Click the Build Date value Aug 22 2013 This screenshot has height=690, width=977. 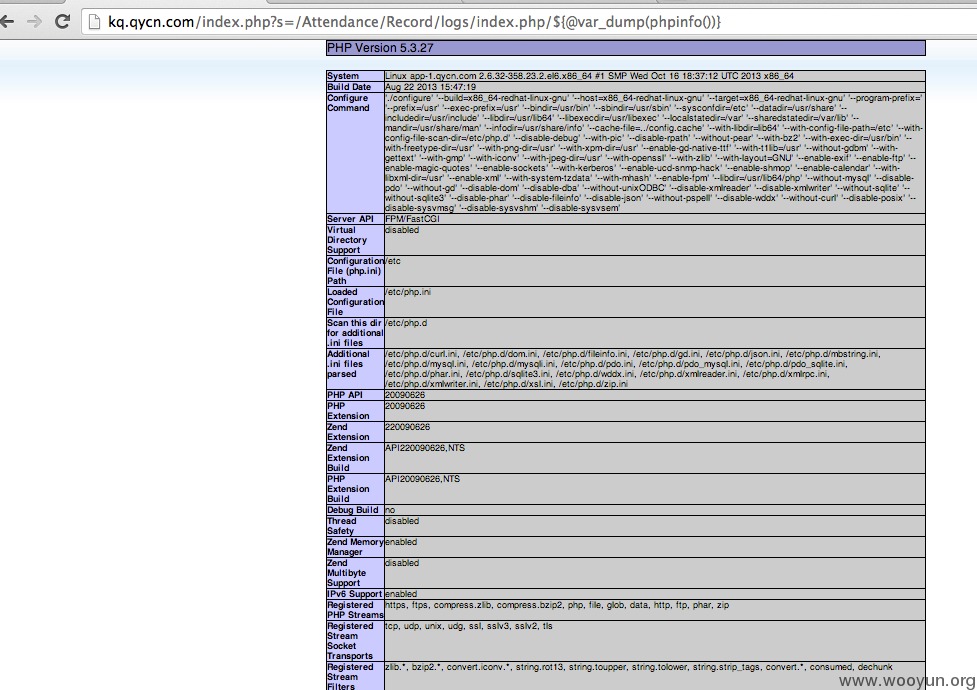pyautogui.click(x=431, y=87)
